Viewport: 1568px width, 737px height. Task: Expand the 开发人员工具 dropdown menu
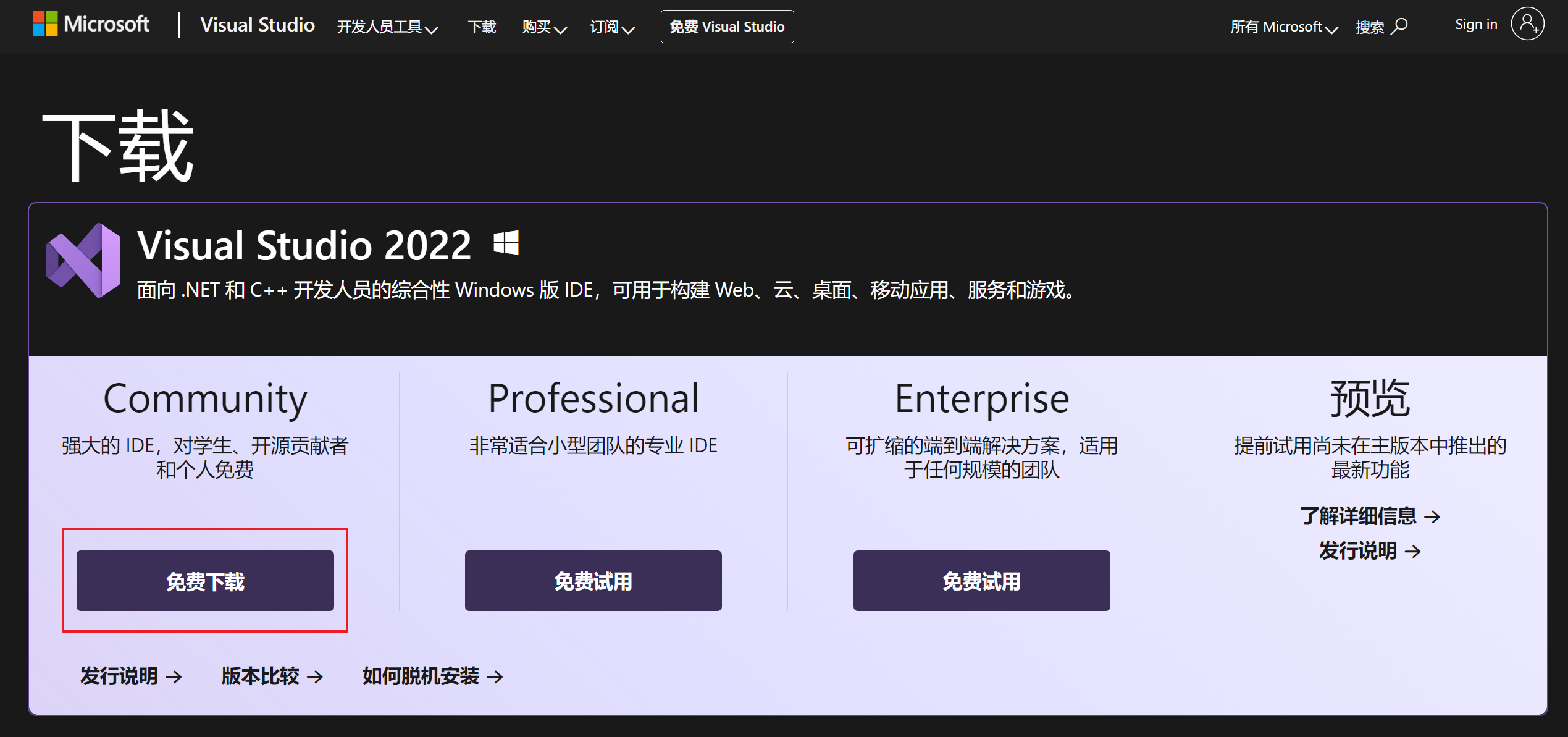pos(387,27)
